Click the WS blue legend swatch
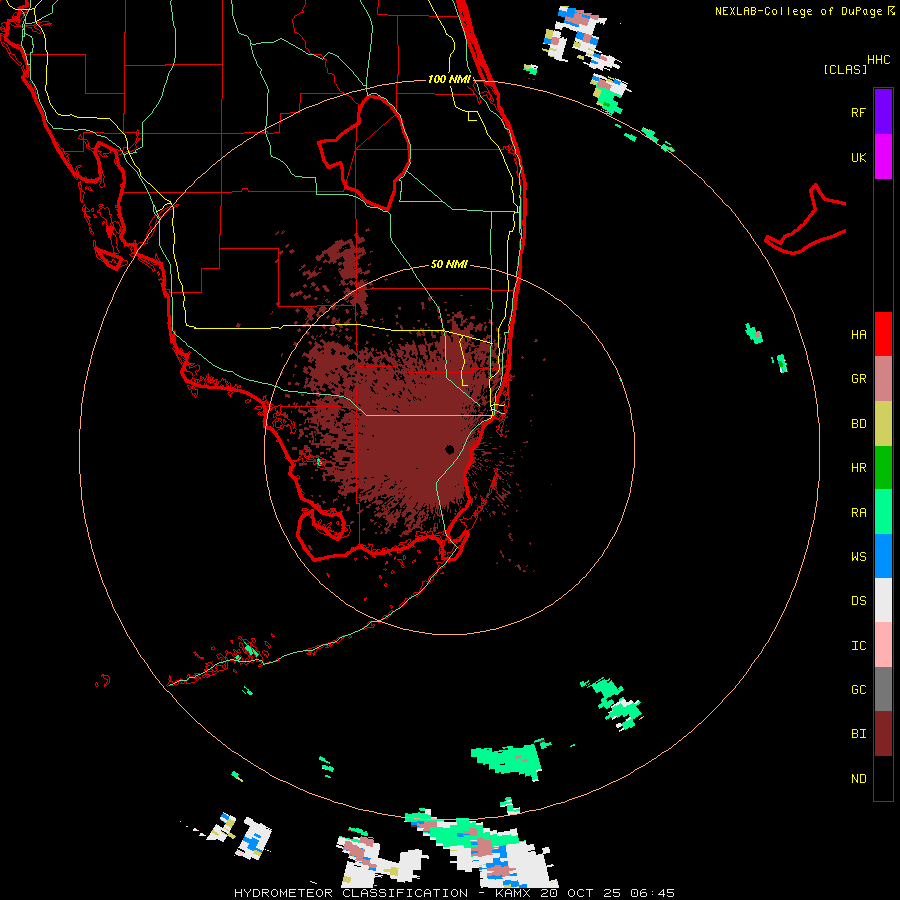Screen dimensions: 900x900 [883, 556]
